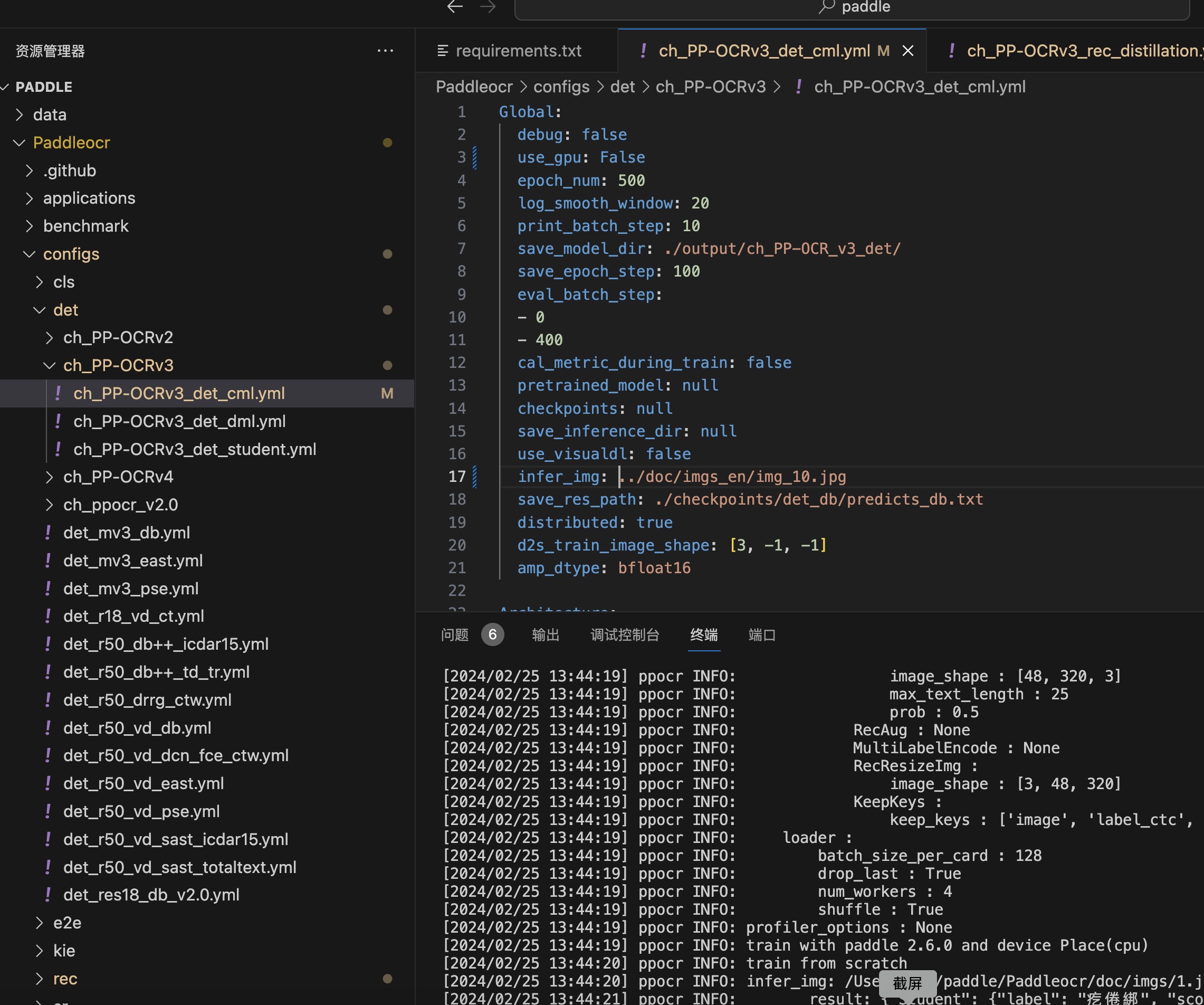Click the 截屏 screenshot tooltip button
The width and height of the screenshot is (1204, 1005).
(x=907, y=984)
